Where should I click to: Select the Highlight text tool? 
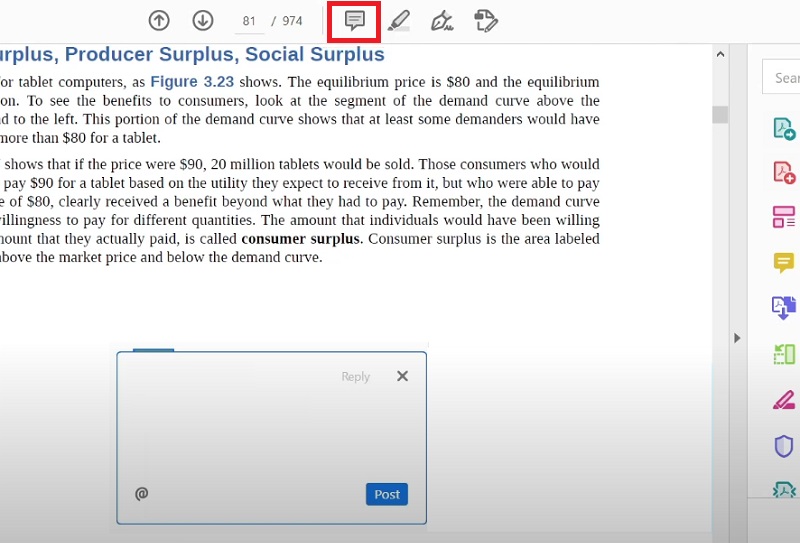tap(398, 21)
